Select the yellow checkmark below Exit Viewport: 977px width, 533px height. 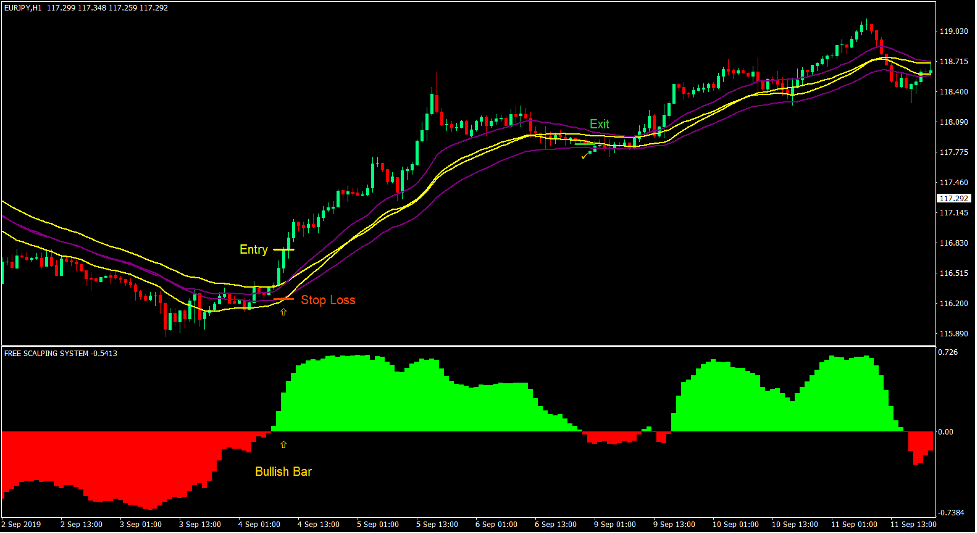point(585,156)
